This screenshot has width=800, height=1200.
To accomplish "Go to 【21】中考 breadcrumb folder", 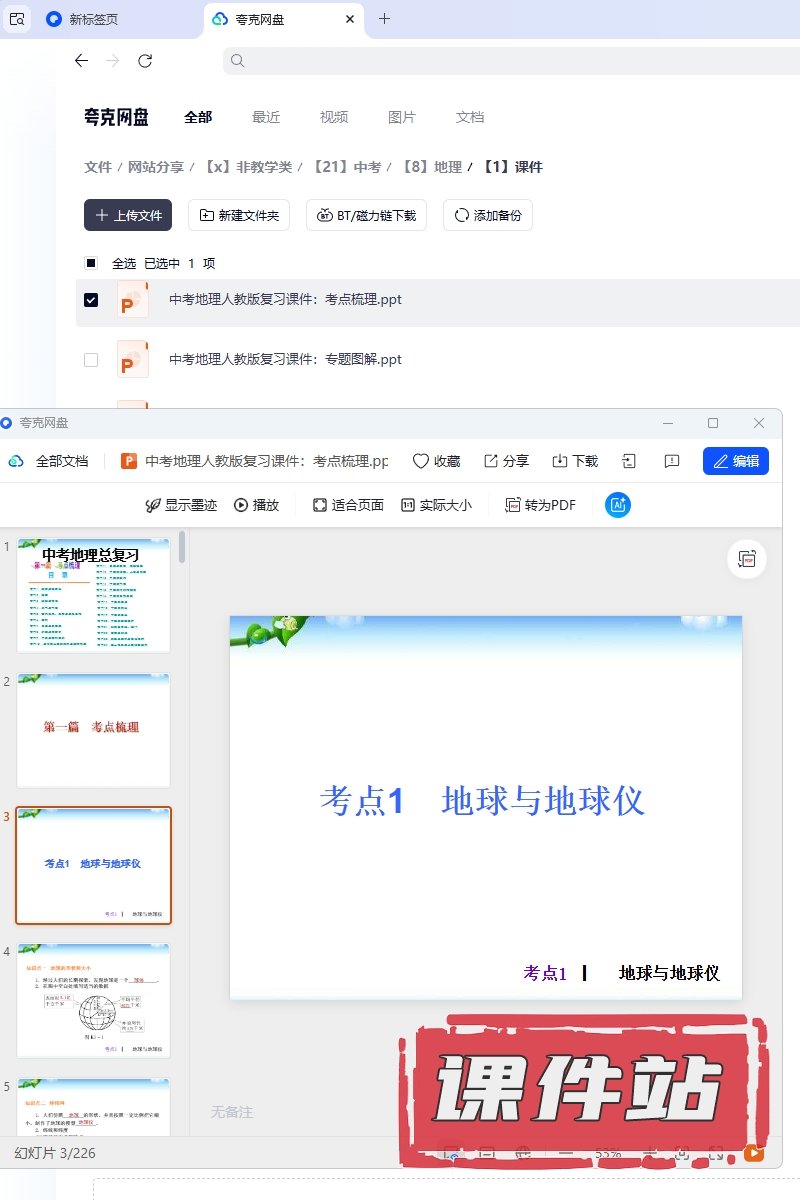I will point(347,167).
